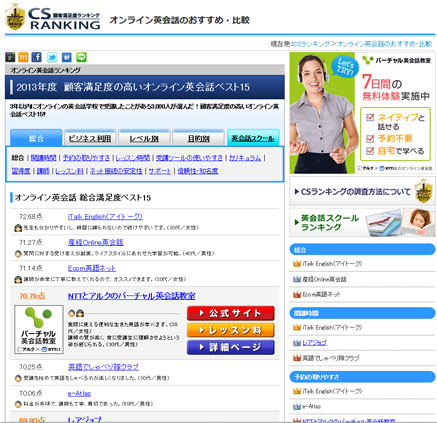Open the バーチャル英会話教室 logo thumbnail

(x=39, y=329)
